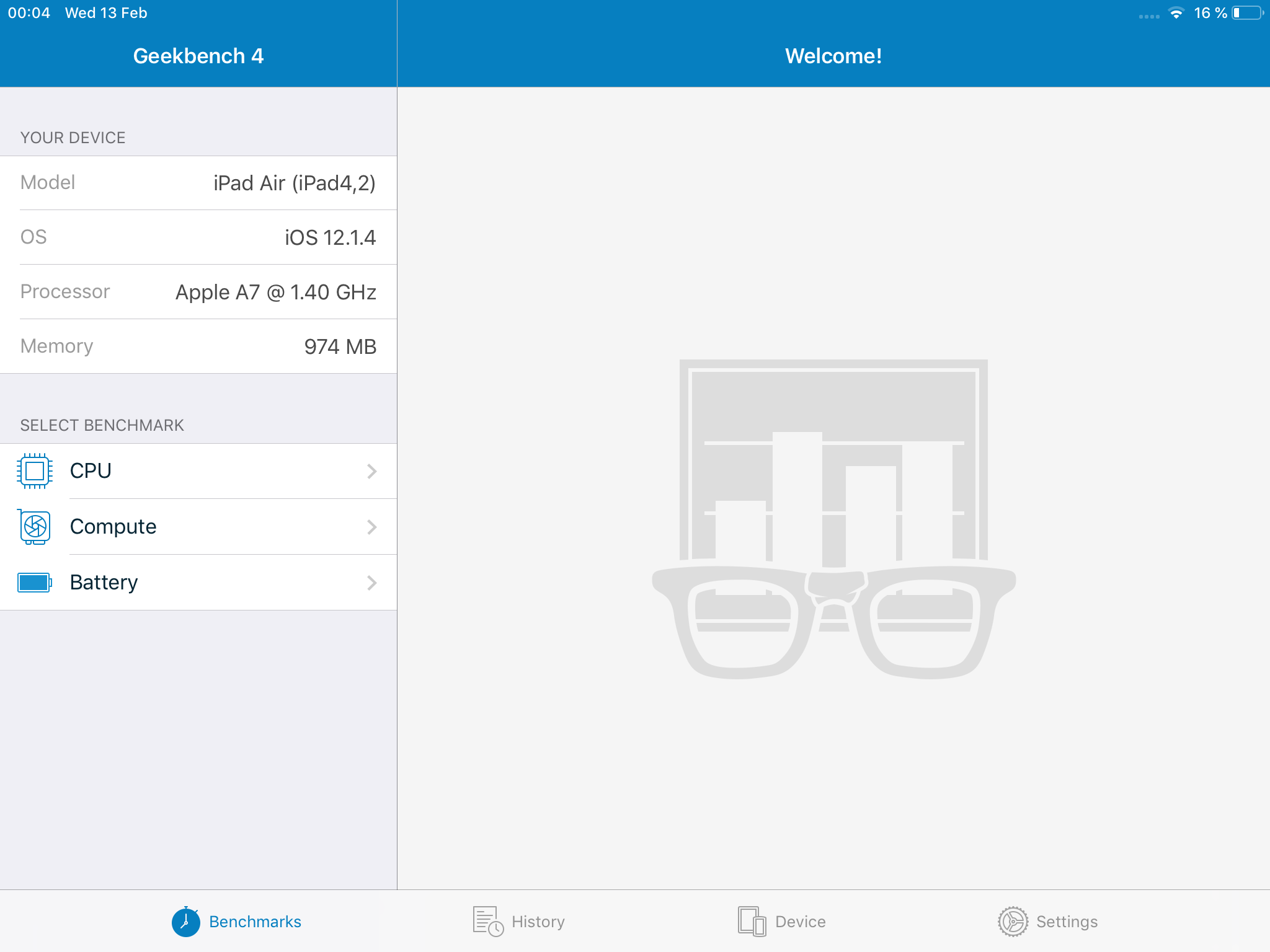Select the Compute benchmark row

(x=198, y=527)
